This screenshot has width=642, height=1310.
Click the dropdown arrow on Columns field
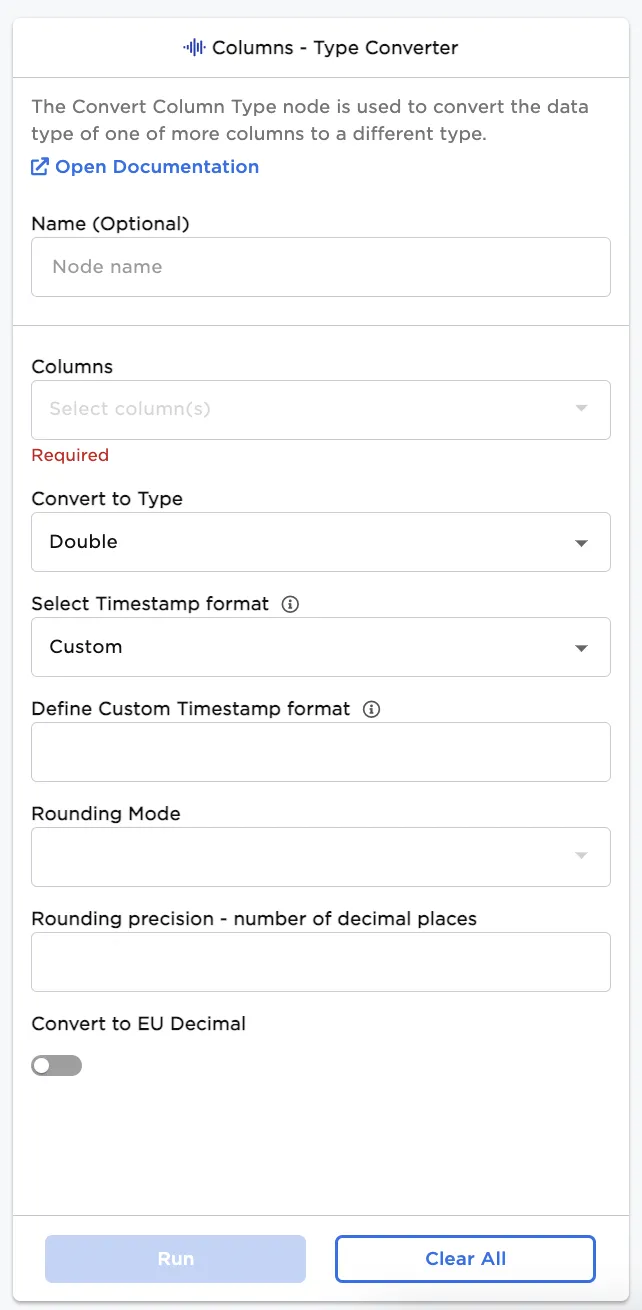click(581, 410)
